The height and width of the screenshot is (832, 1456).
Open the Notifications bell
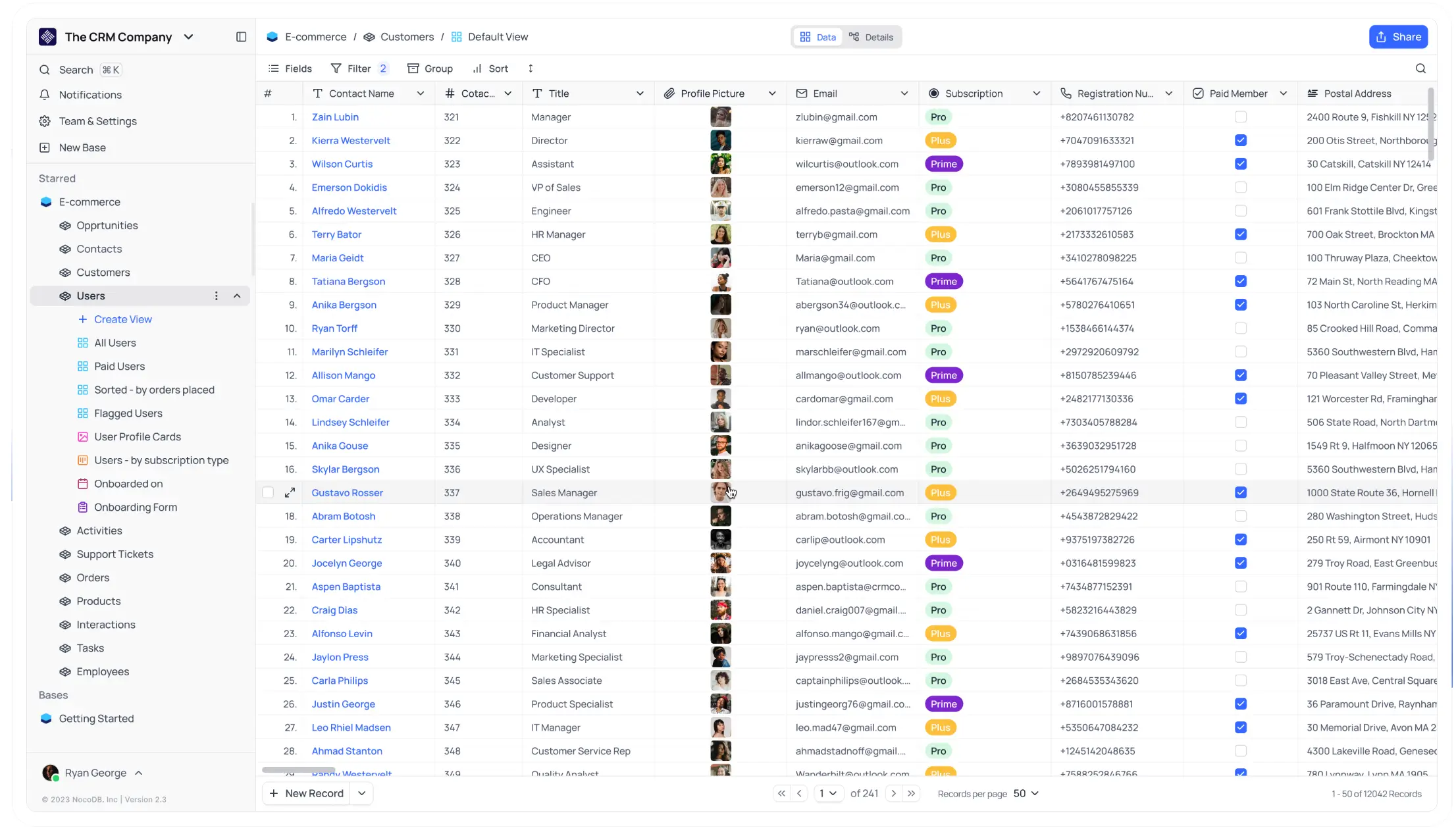tap(45, 95)
